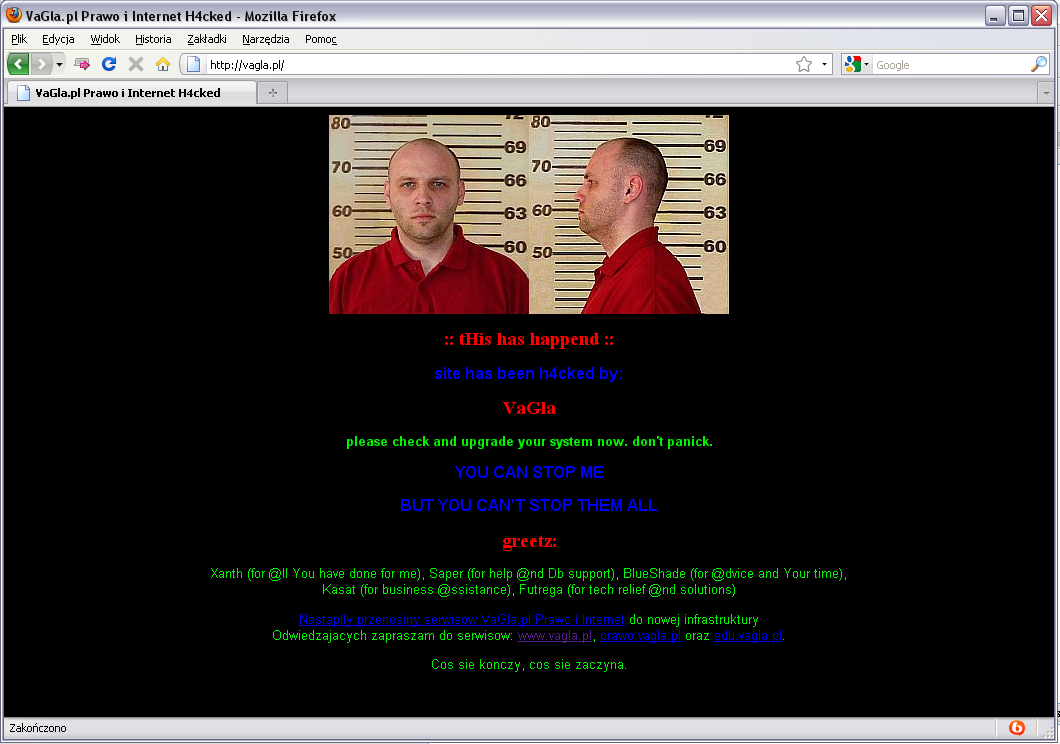This screenshot has height=744, width=1060.
Task: Open a new tab with the plus button
Action: coord(271,93)
